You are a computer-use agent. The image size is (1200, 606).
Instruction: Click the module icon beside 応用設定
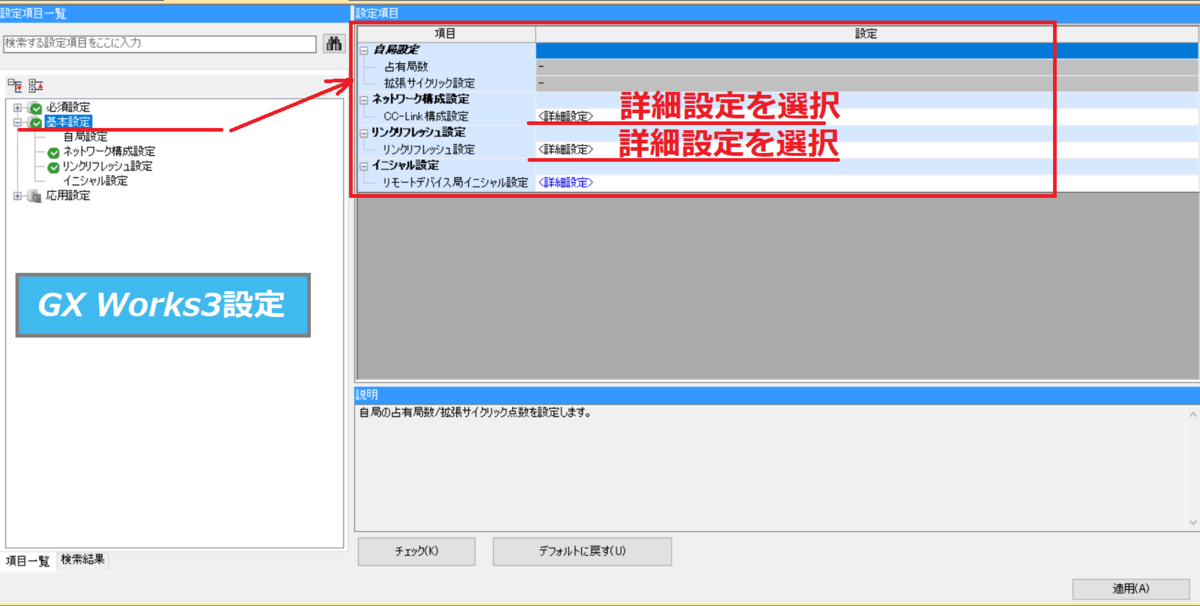pyautogui.click(x=35, y=196)
